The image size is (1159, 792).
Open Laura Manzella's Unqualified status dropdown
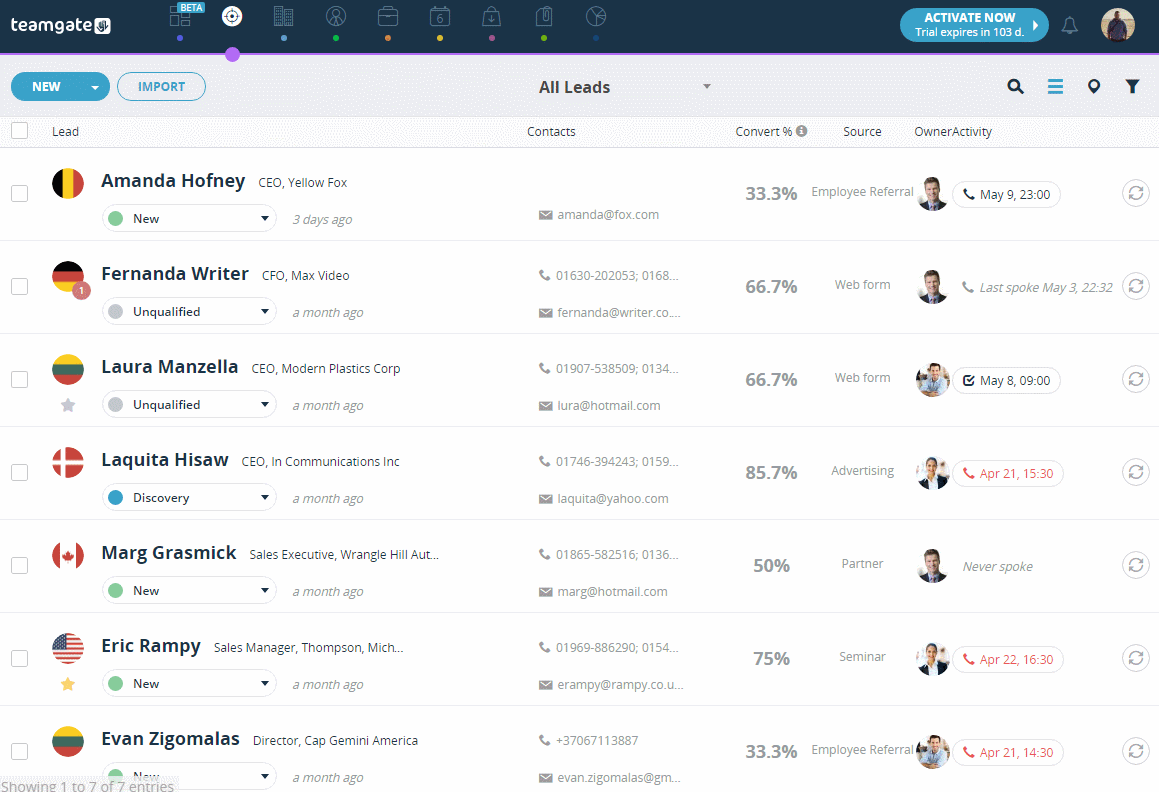189,405
